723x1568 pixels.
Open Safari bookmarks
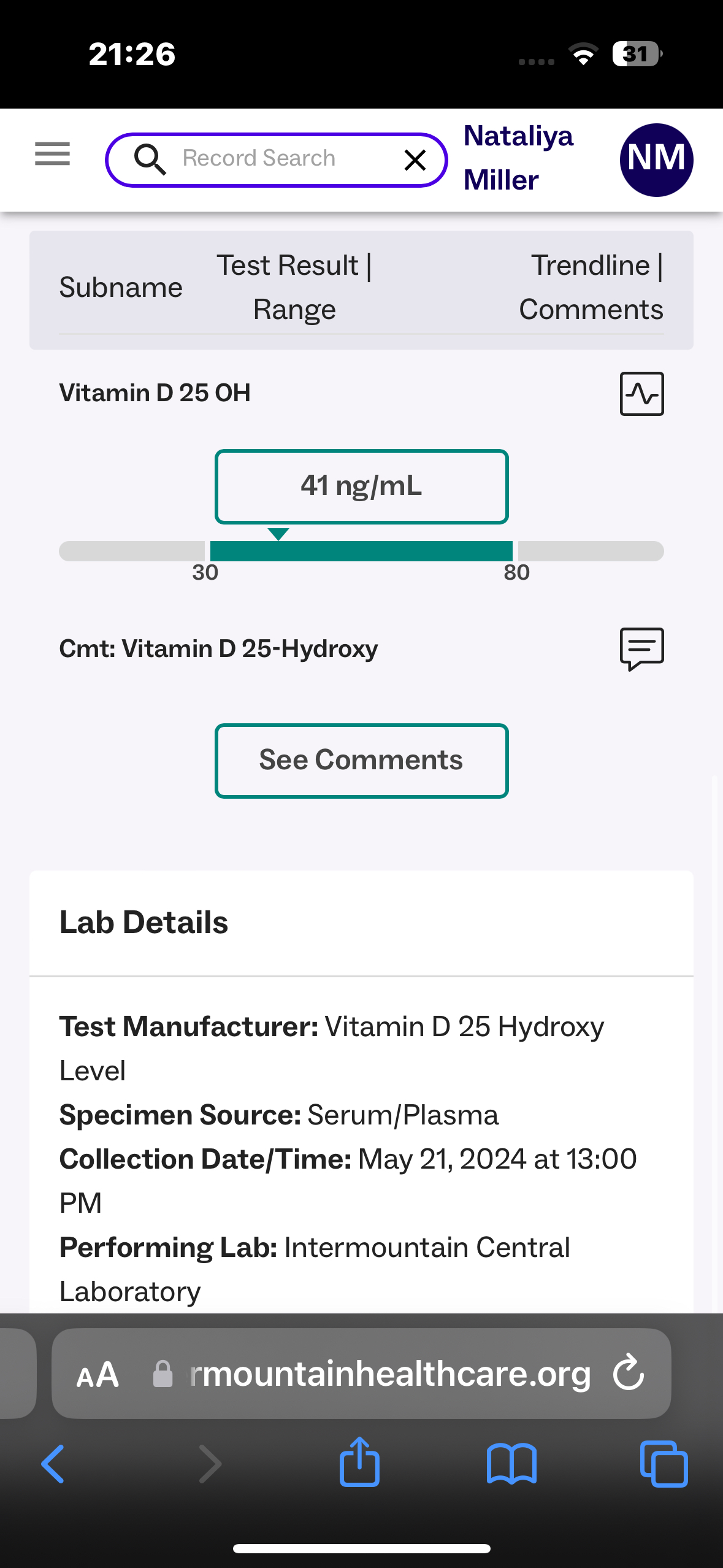[x=511, y=1464]
